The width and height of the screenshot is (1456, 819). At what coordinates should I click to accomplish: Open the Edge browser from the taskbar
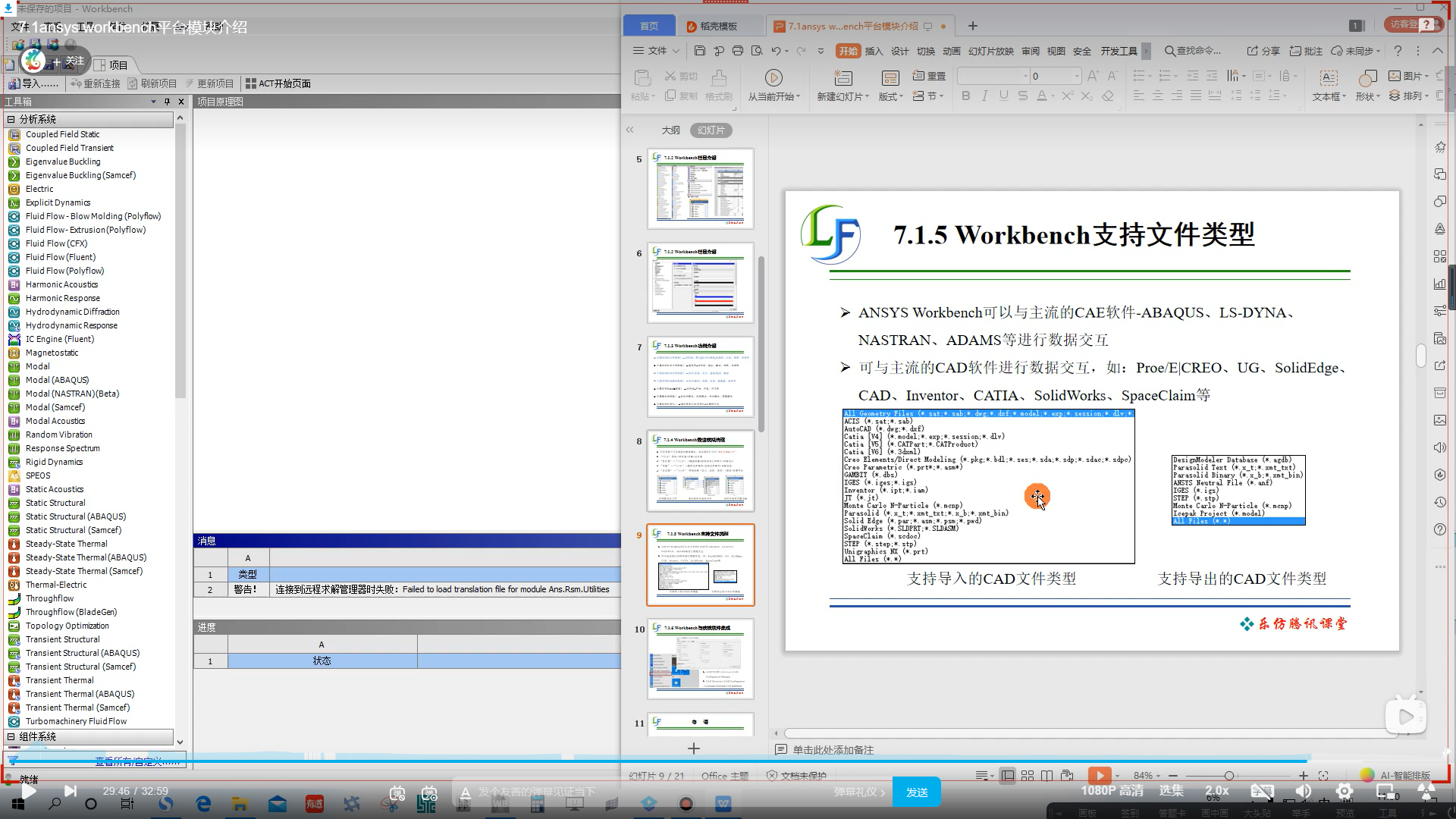(x=203, y=804)
